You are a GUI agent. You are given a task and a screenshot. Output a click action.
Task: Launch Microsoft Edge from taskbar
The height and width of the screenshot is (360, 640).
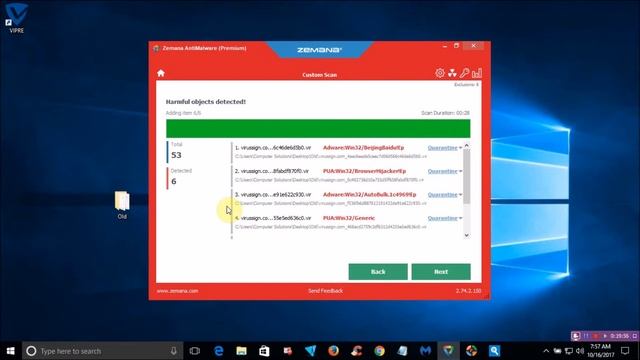pyautogui.click(x=219, y=351)
